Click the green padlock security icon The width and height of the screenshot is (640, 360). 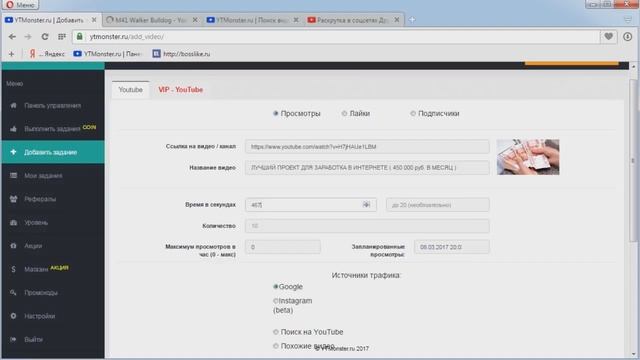80,36
